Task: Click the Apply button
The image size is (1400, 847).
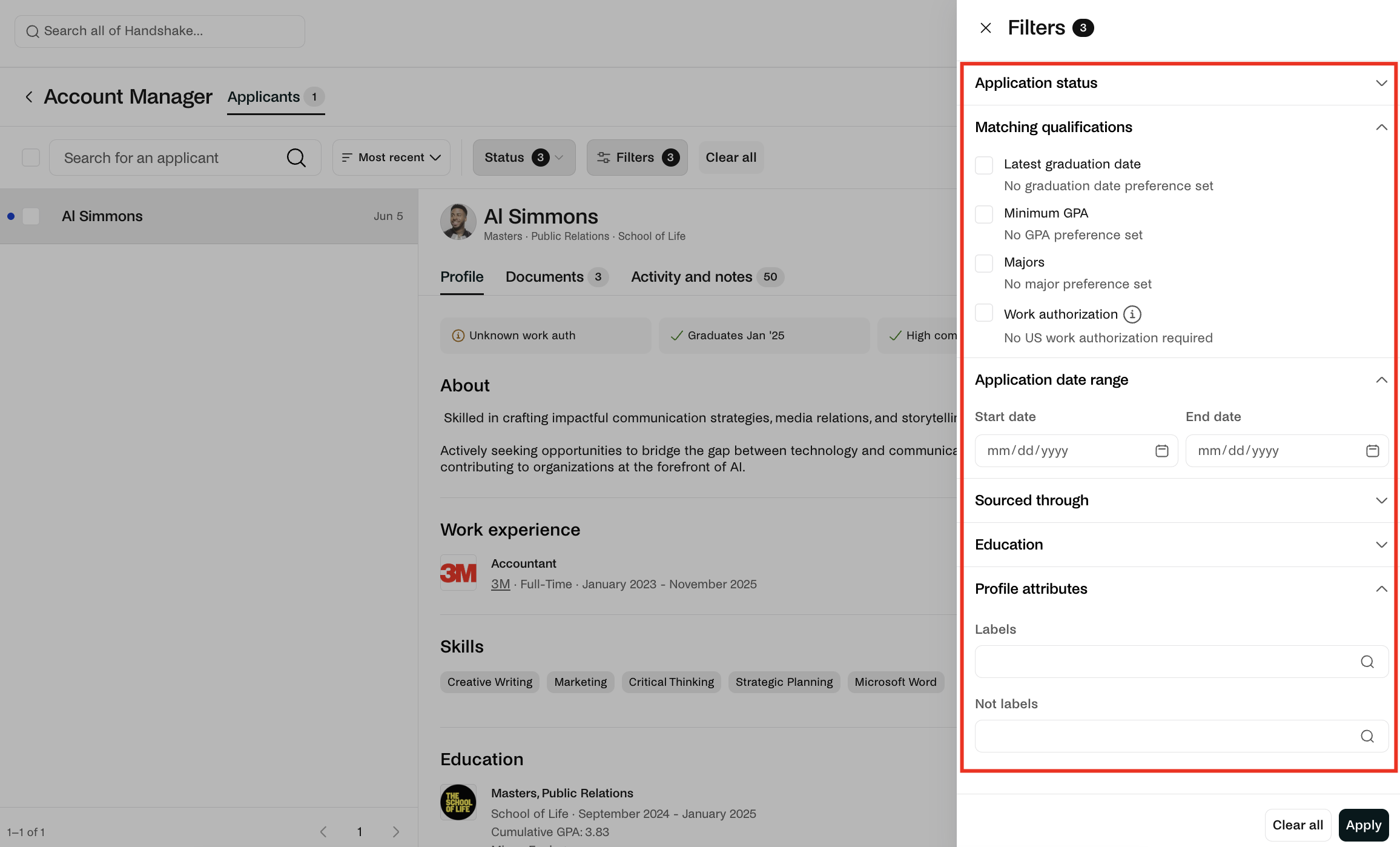Action: point(1364,825)
